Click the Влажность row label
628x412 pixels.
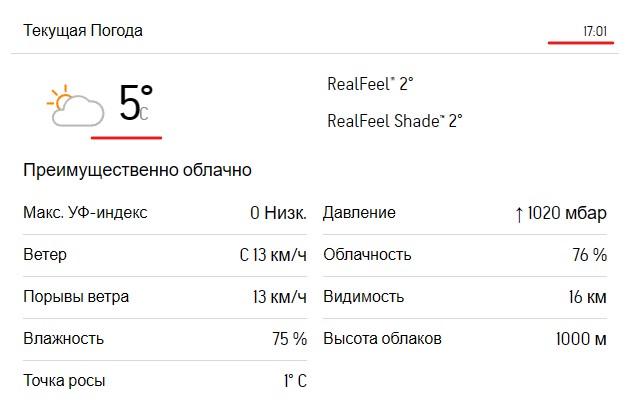click(63, 339)
